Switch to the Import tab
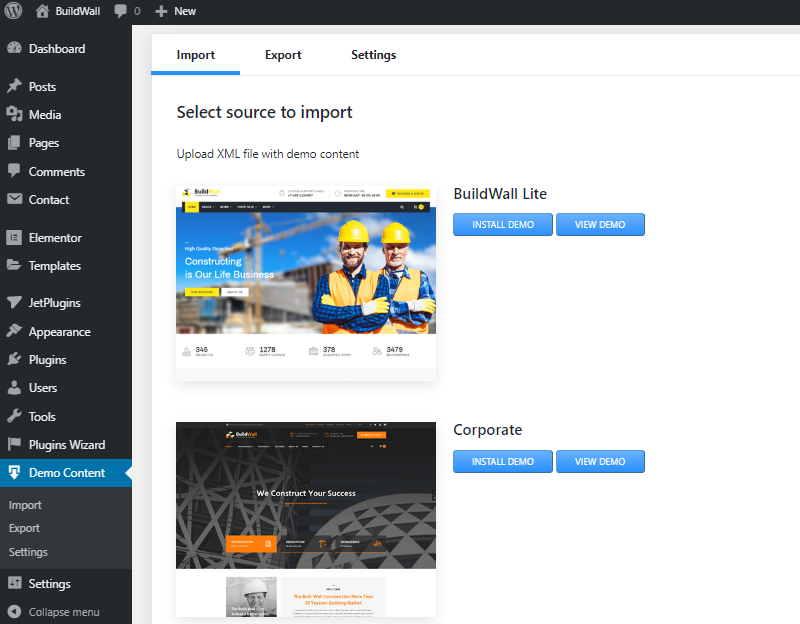The image size is (800, 624). pos(195,55)
